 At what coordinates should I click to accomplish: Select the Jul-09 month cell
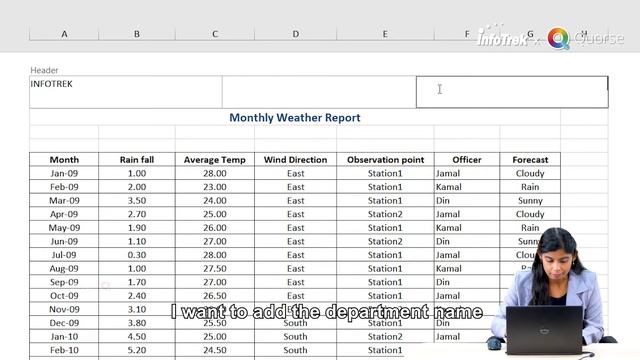[64, 255]
